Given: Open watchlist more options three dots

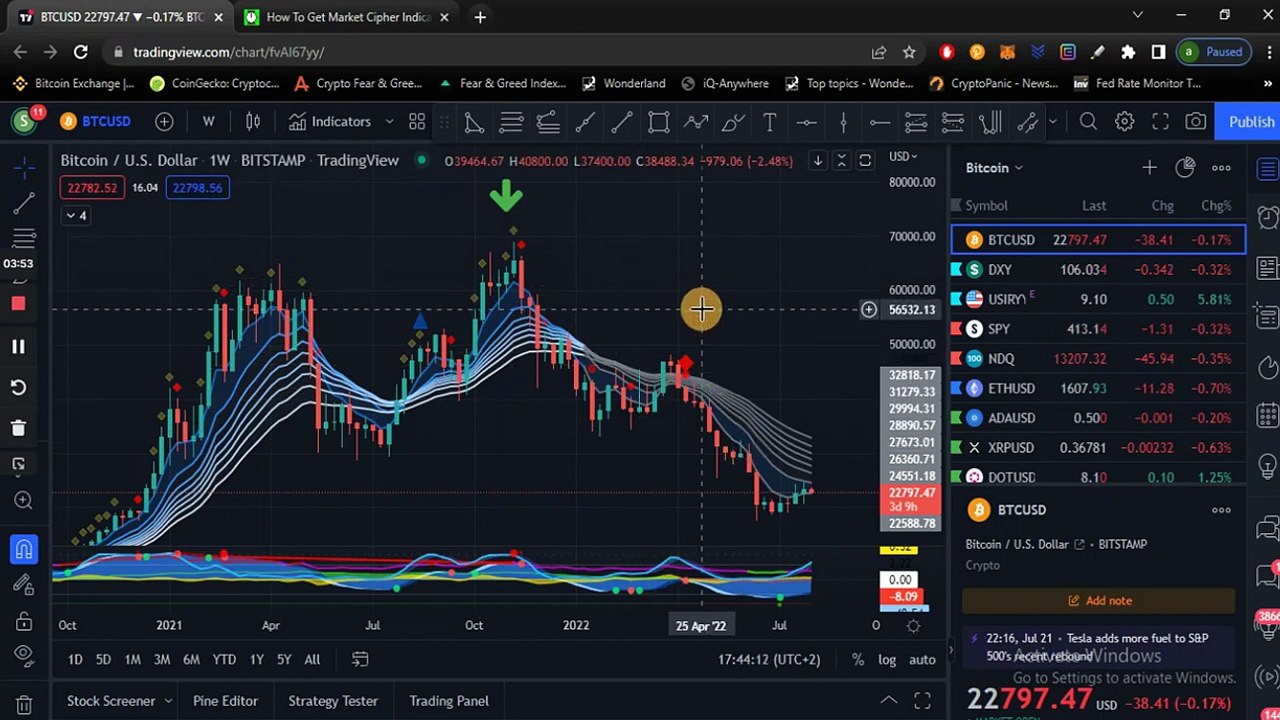Looking at the screenshot, I should 1221,168.
